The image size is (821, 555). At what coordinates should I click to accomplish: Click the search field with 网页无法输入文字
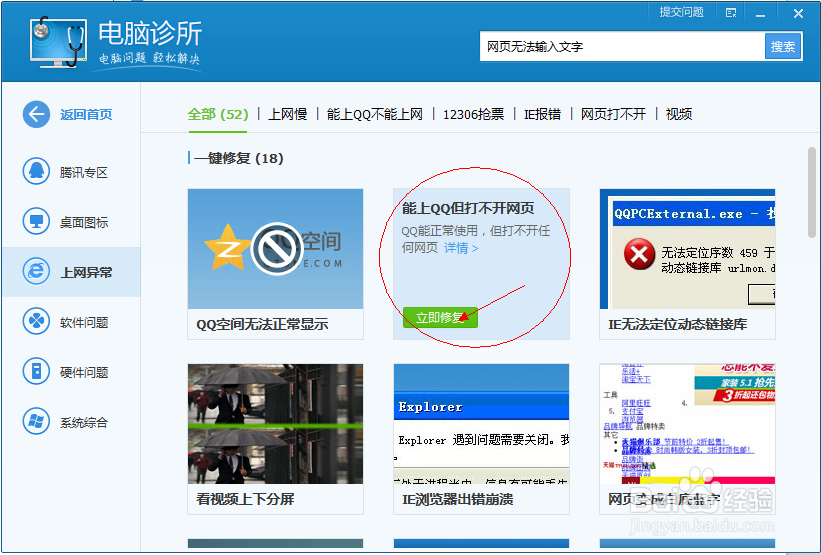622,47
